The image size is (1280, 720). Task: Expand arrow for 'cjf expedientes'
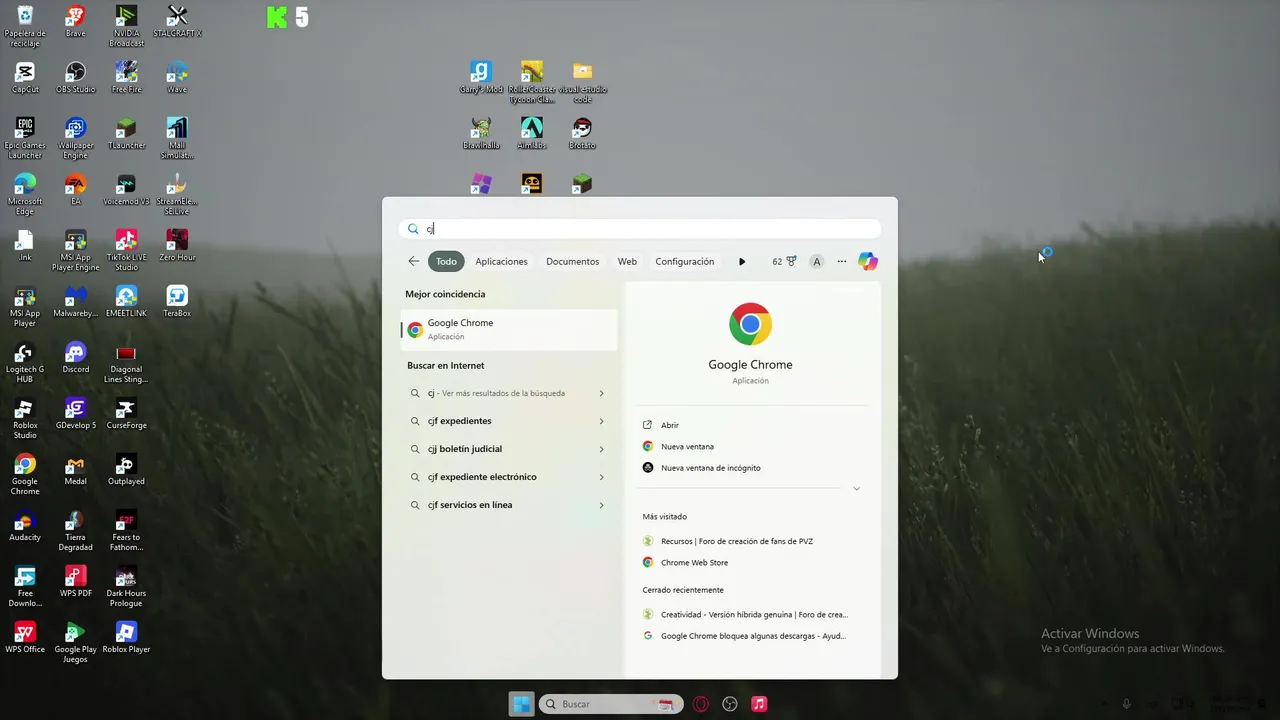601,421
